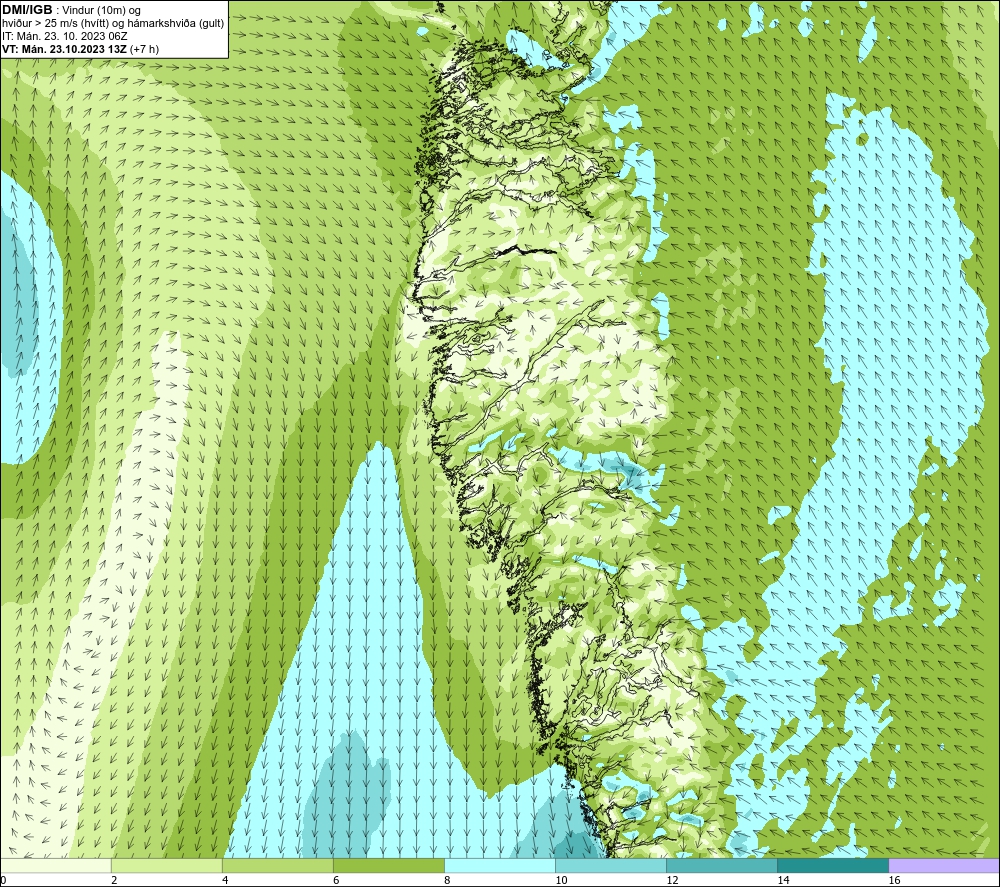
Task: Click the 4–6 m/s green colorbar swatch
Action: (x=277, y=865)
